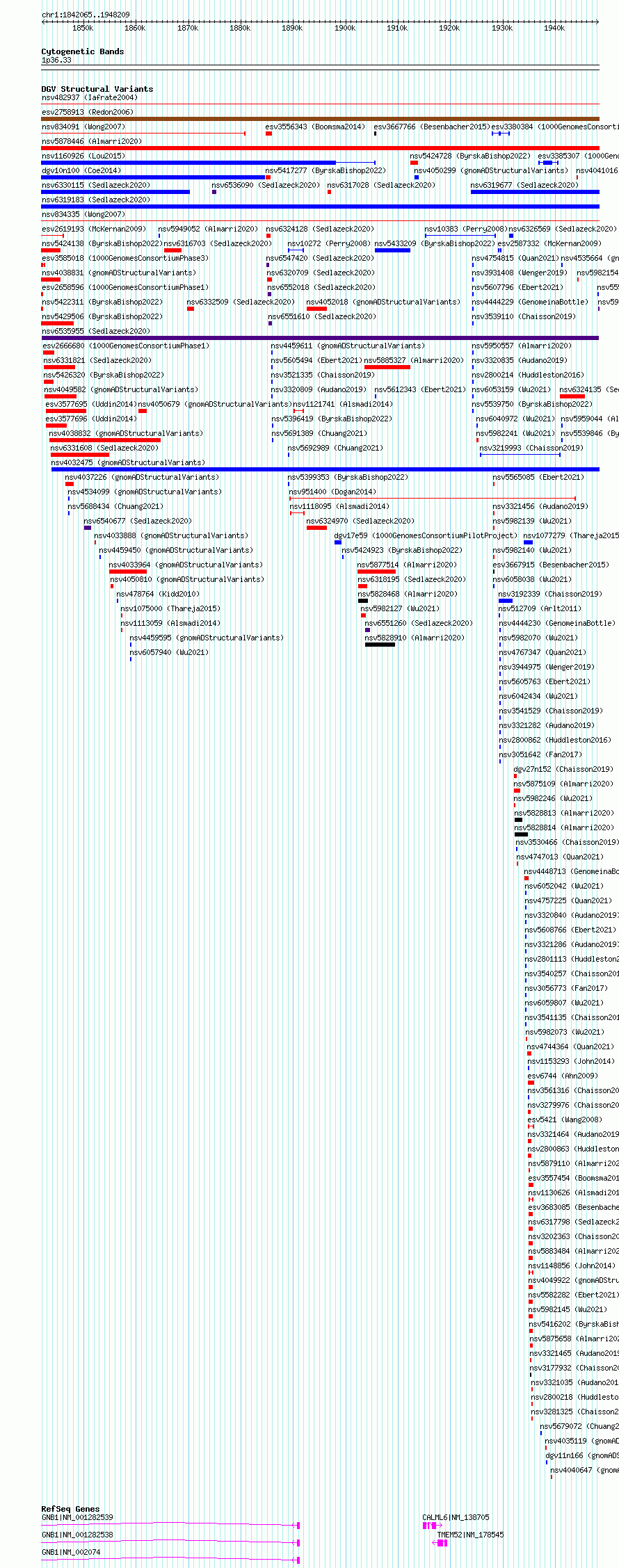Open variant nsv5417277 (ByrskaBishop2022)
619x1568 pixels.
tap(325, 171)
